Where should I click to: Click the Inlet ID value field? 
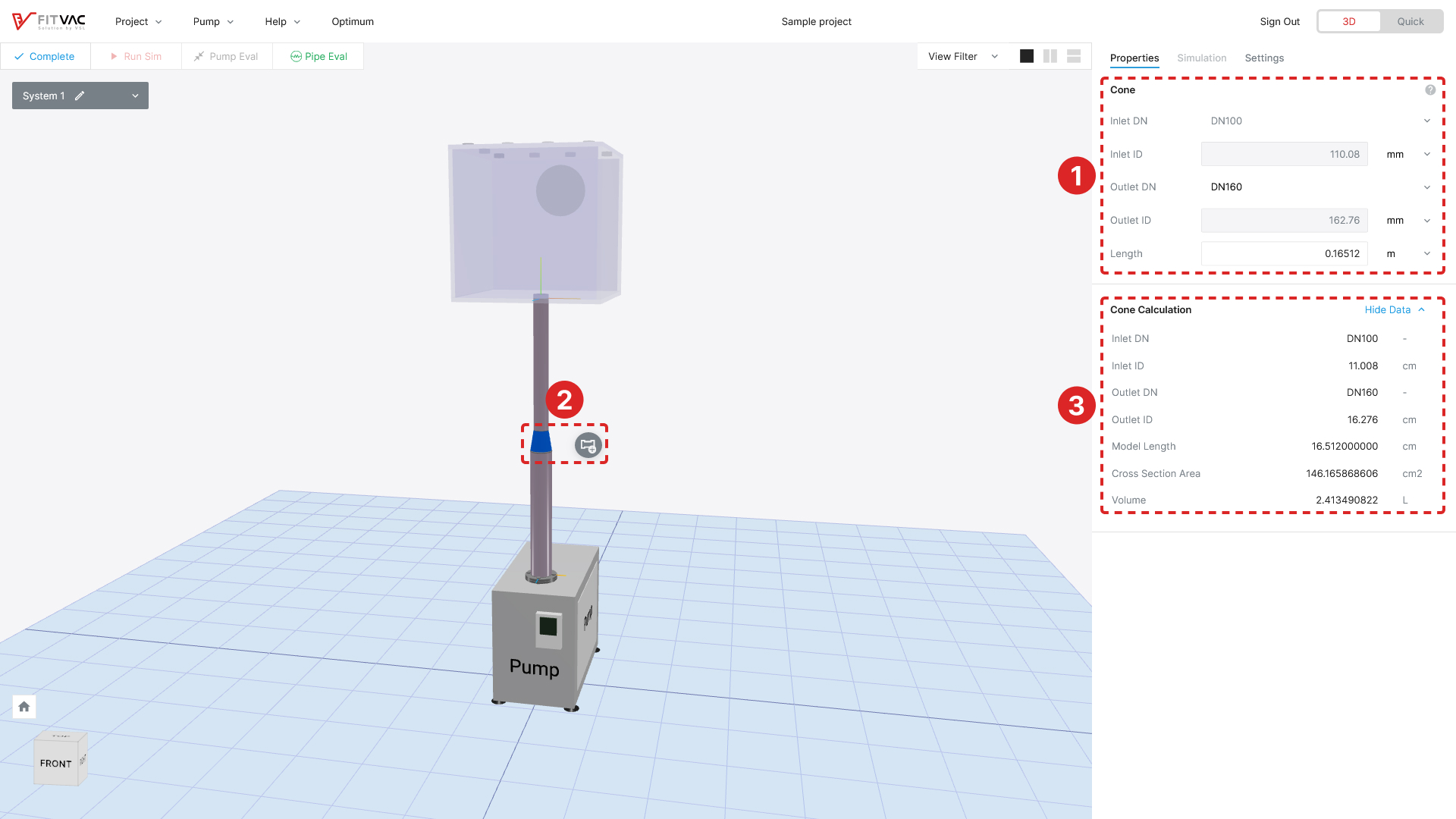[1285, 154]
